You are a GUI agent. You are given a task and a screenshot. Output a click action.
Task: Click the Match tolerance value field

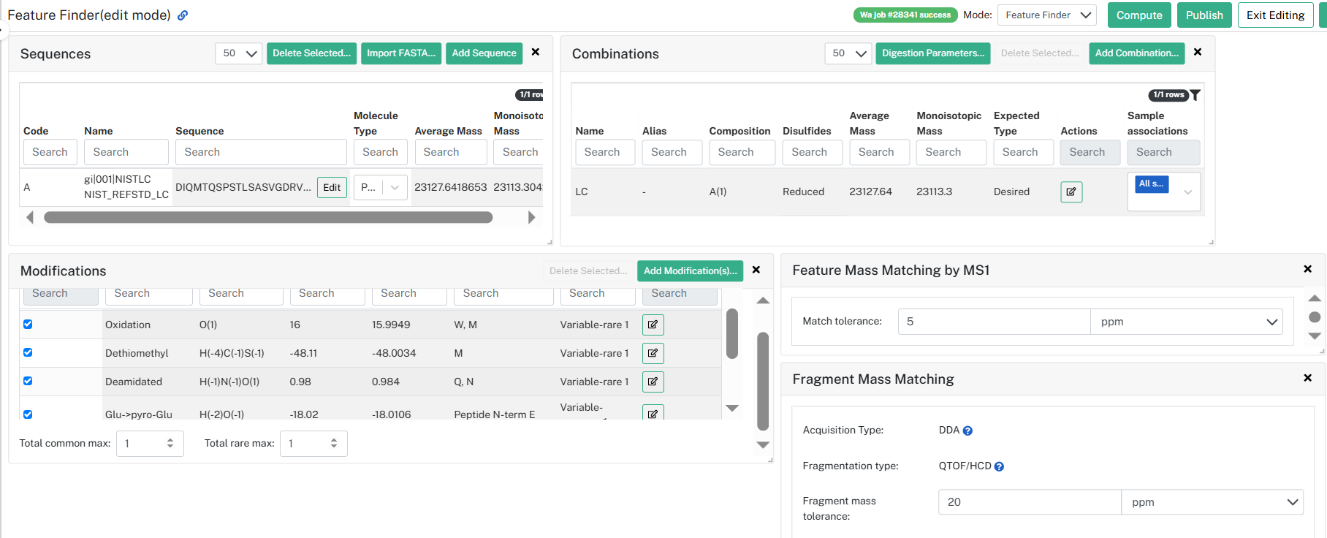point(993,321)
